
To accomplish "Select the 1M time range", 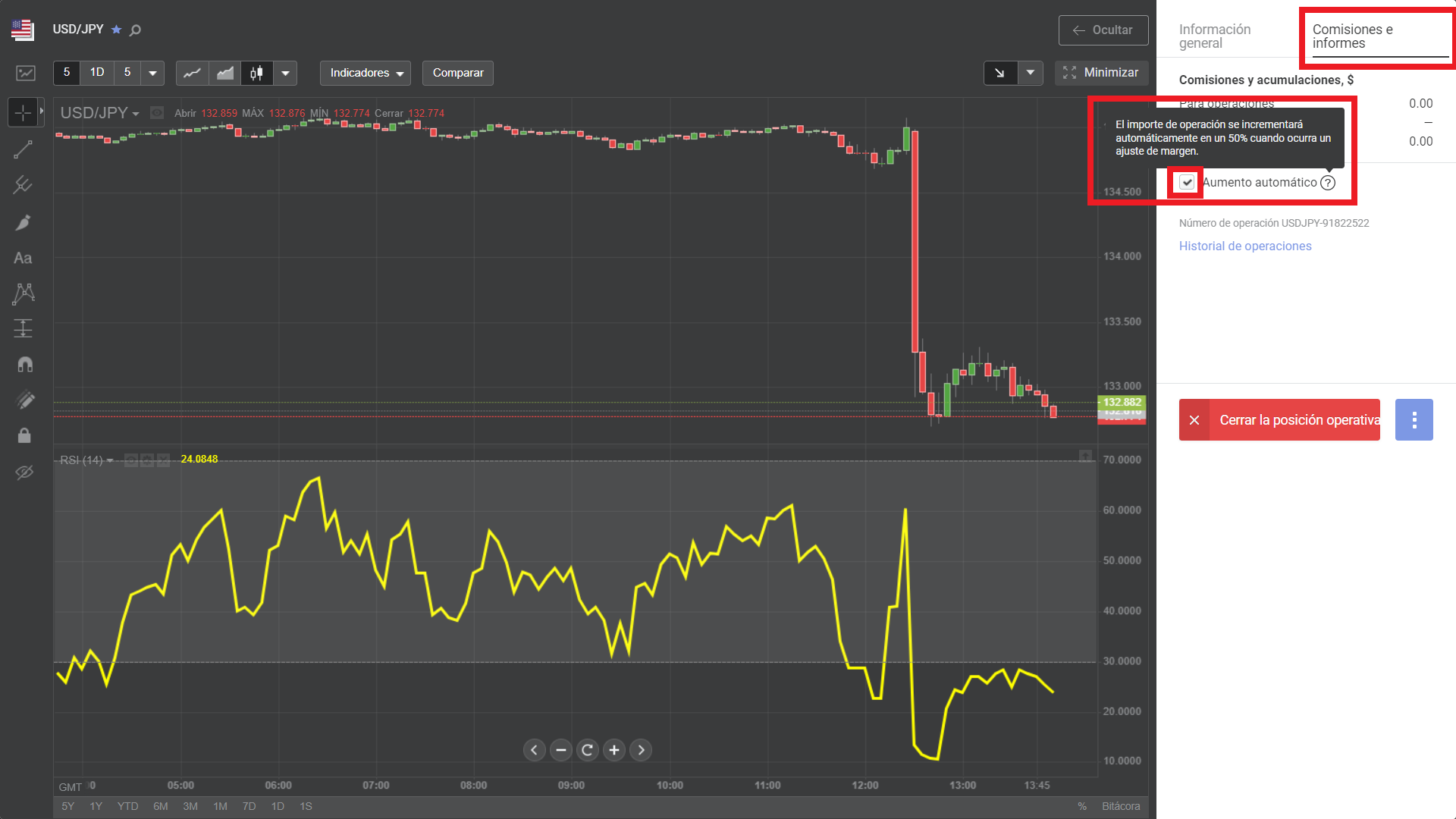I will (220, 806).
